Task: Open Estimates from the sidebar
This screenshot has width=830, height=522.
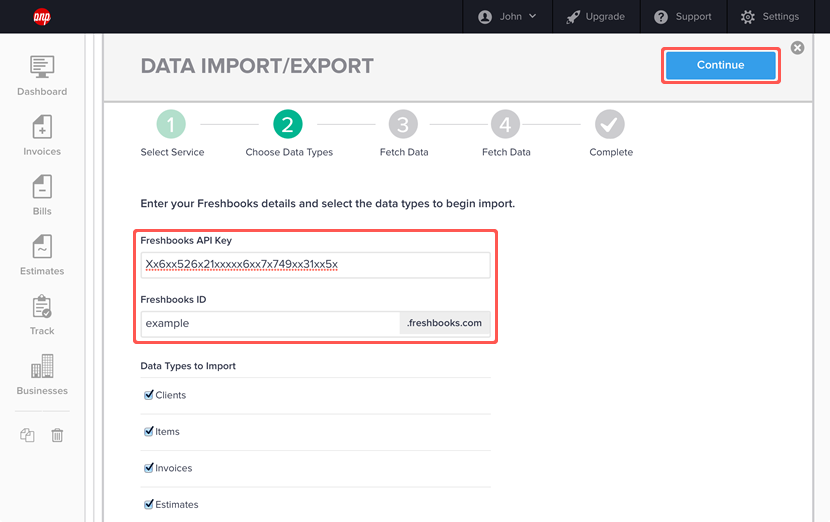Action: coord(42,255)
